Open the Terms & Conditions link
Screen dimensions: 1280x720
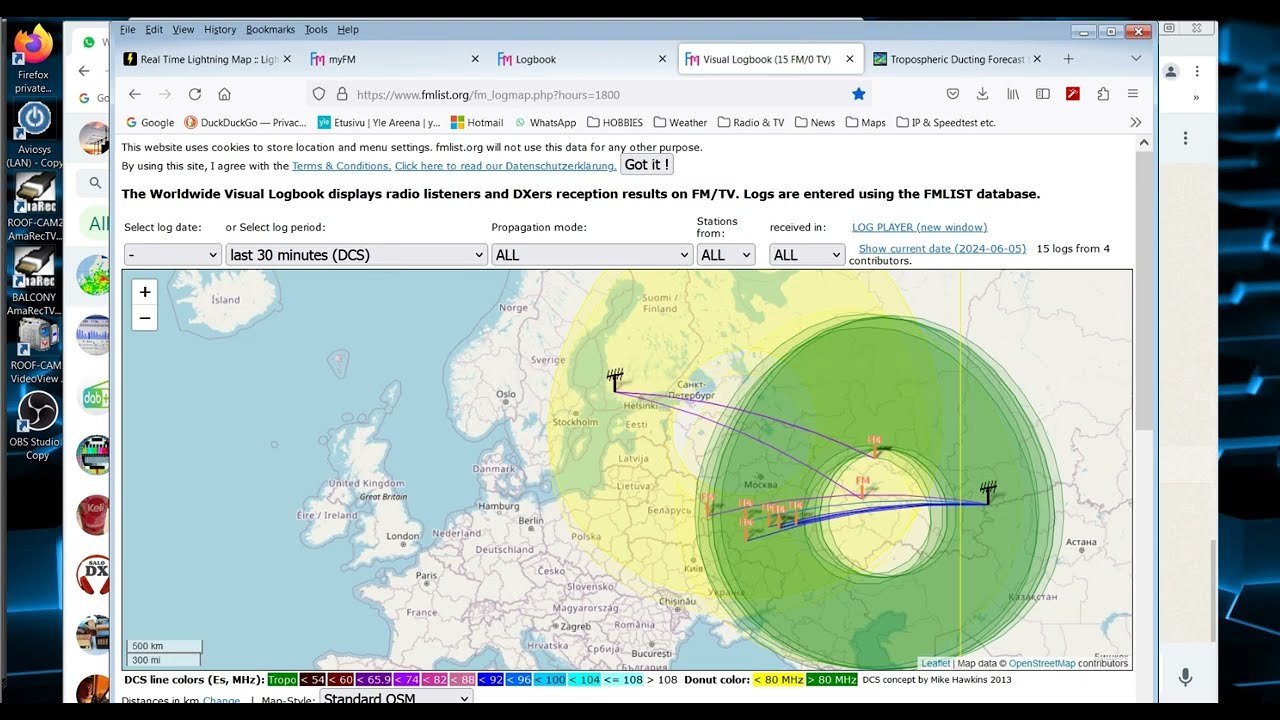[341, 166]
